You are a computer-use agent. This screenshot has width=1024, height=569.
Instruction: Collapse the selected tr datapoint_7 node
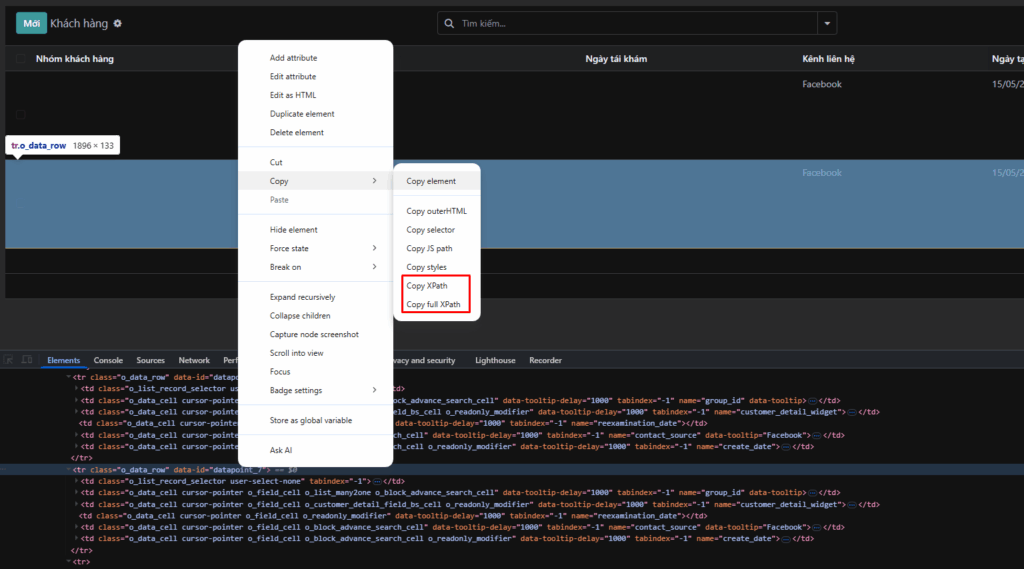coord(69,470)
